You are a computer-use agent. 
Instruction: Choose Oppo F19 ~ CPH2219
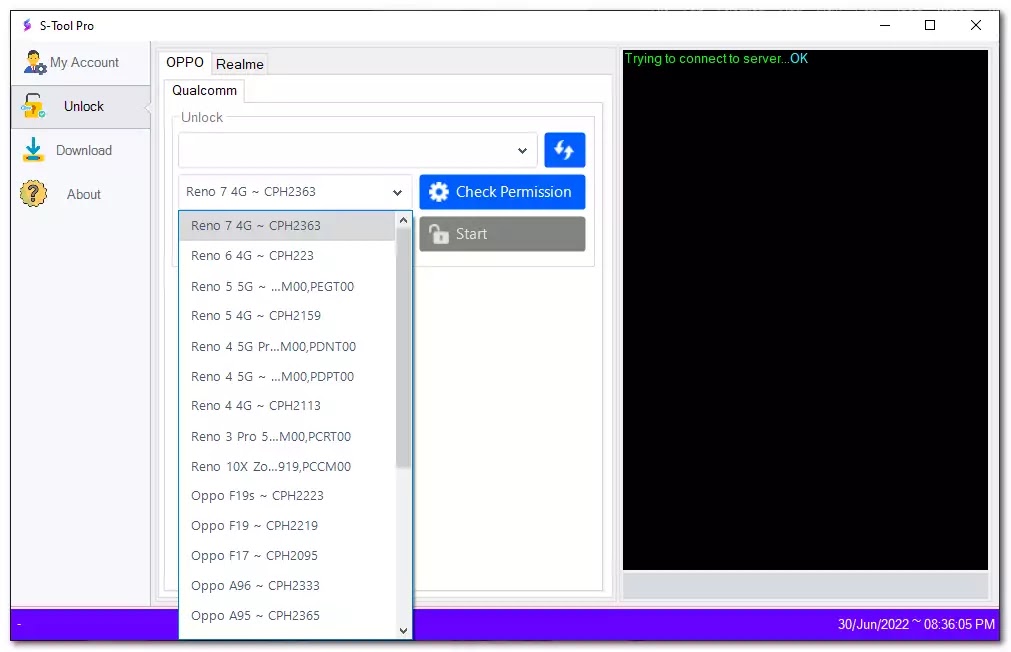(x=288, y=526)
